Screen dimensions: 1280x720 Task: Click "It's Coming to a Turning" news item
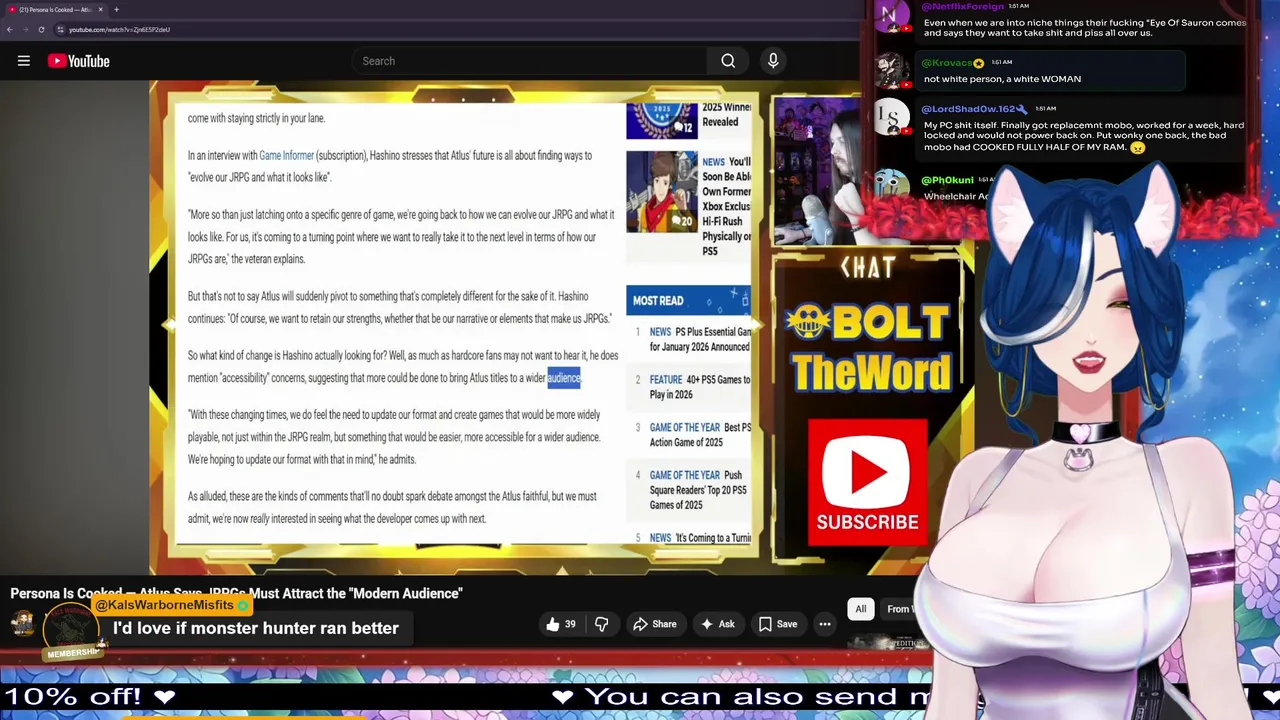(700, 538)
